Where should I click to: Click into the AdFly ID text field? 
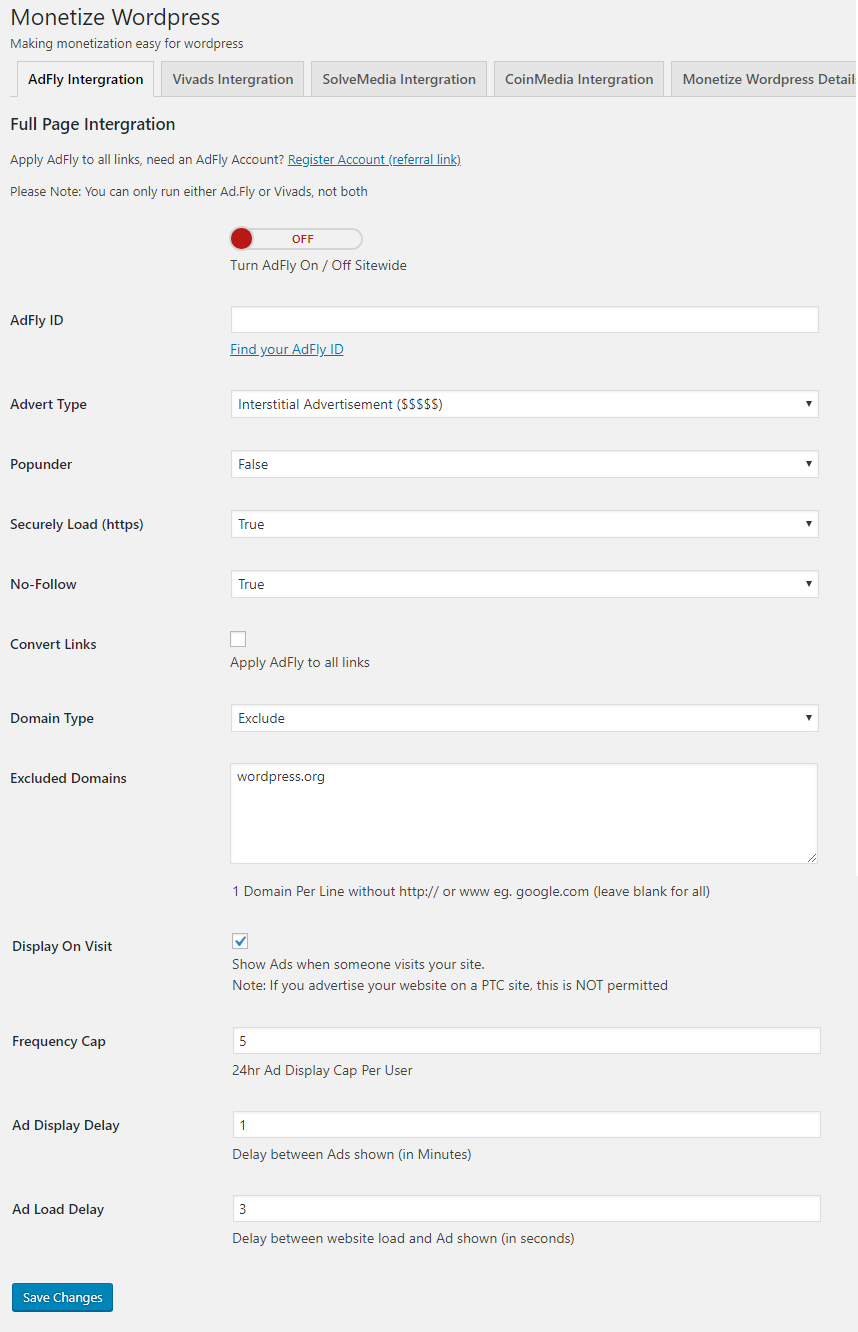524,320
